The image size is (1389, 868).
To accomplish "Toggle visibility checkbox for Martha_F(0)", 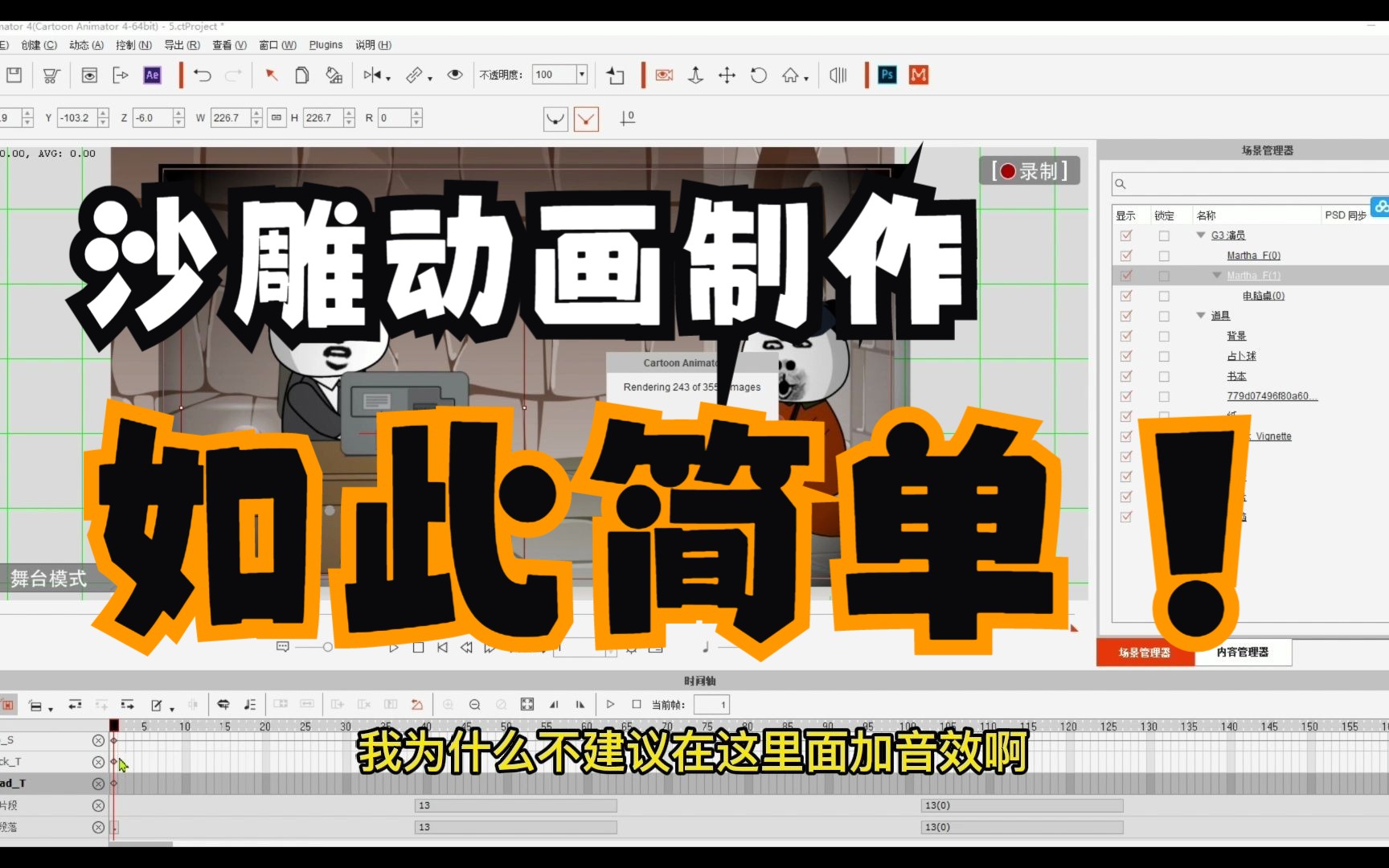I will (1126, 256).
